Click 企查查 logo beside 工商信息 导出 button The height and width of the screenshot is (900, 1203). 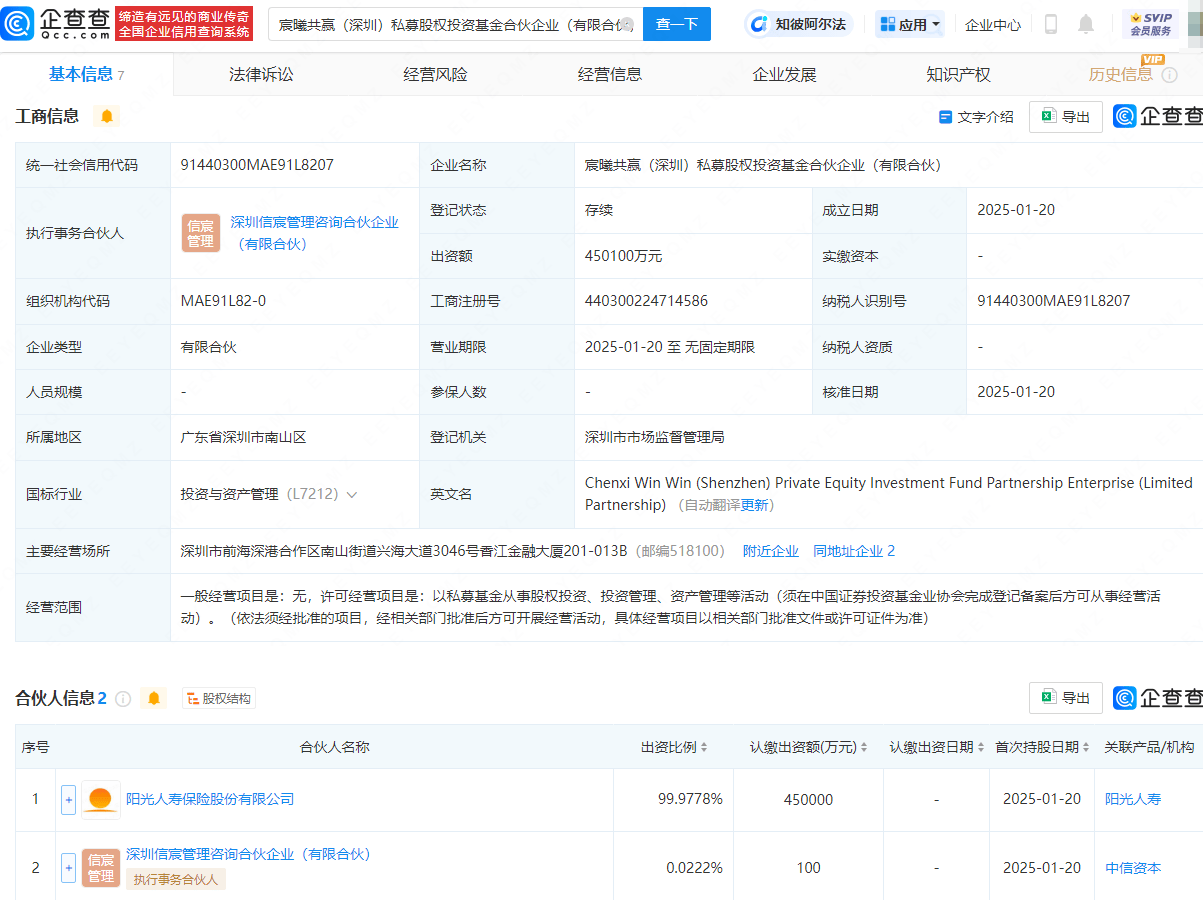[x=1158, y=117]
